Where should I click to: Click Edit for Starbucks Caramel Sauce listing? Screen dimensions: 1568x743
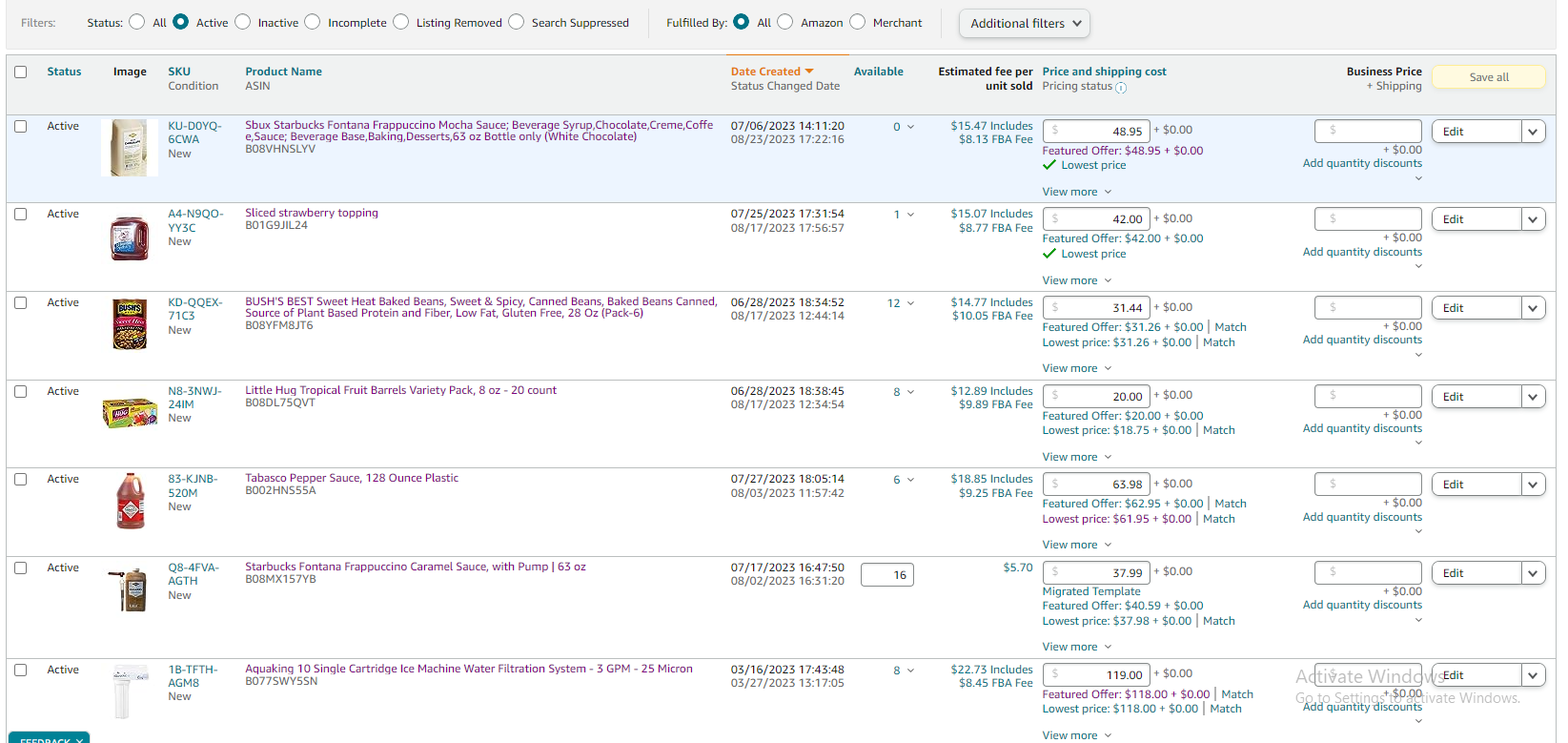pos(1476,573)
